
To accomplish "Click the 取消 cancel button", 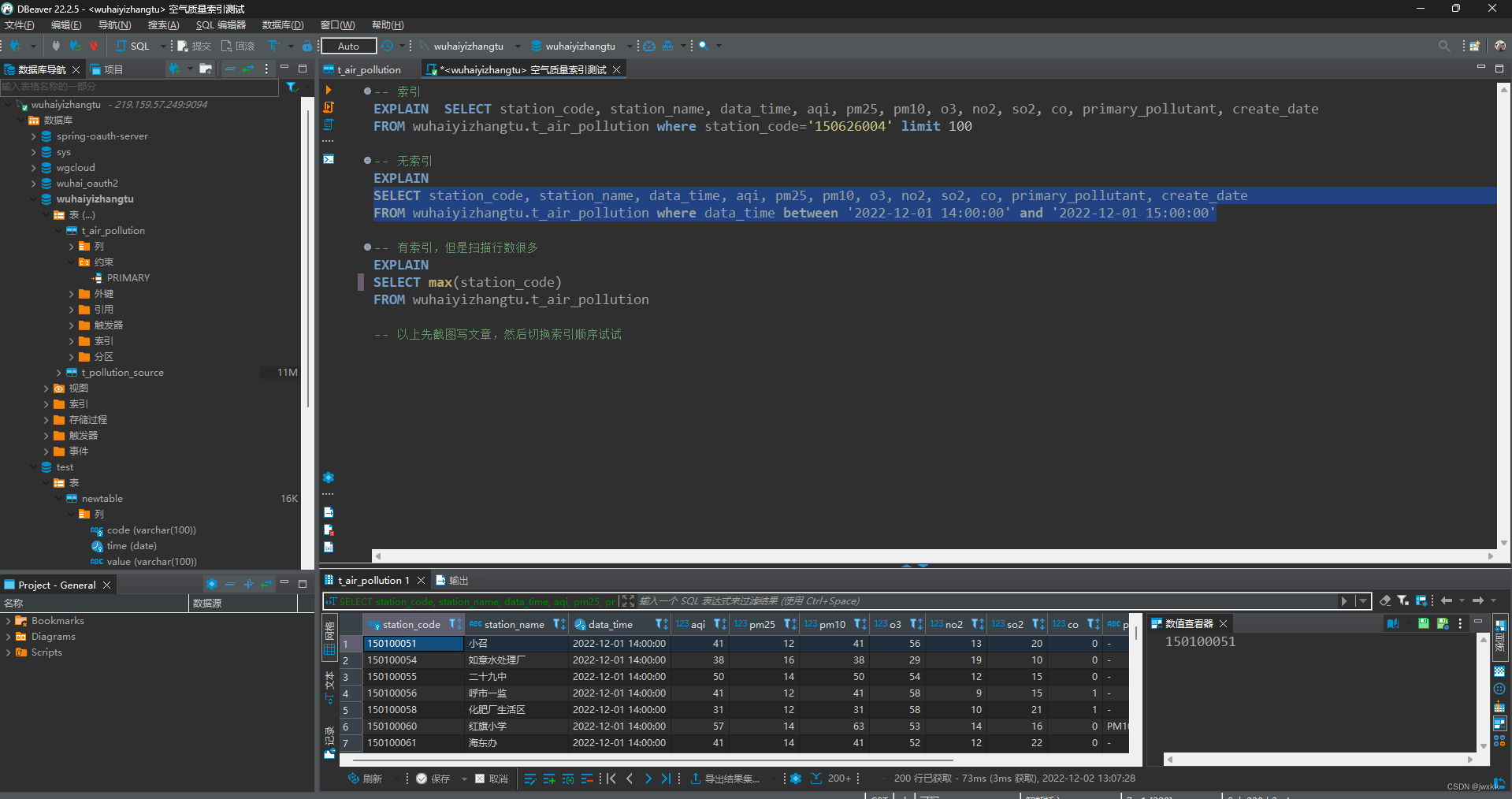I will [x=492, y=779].
